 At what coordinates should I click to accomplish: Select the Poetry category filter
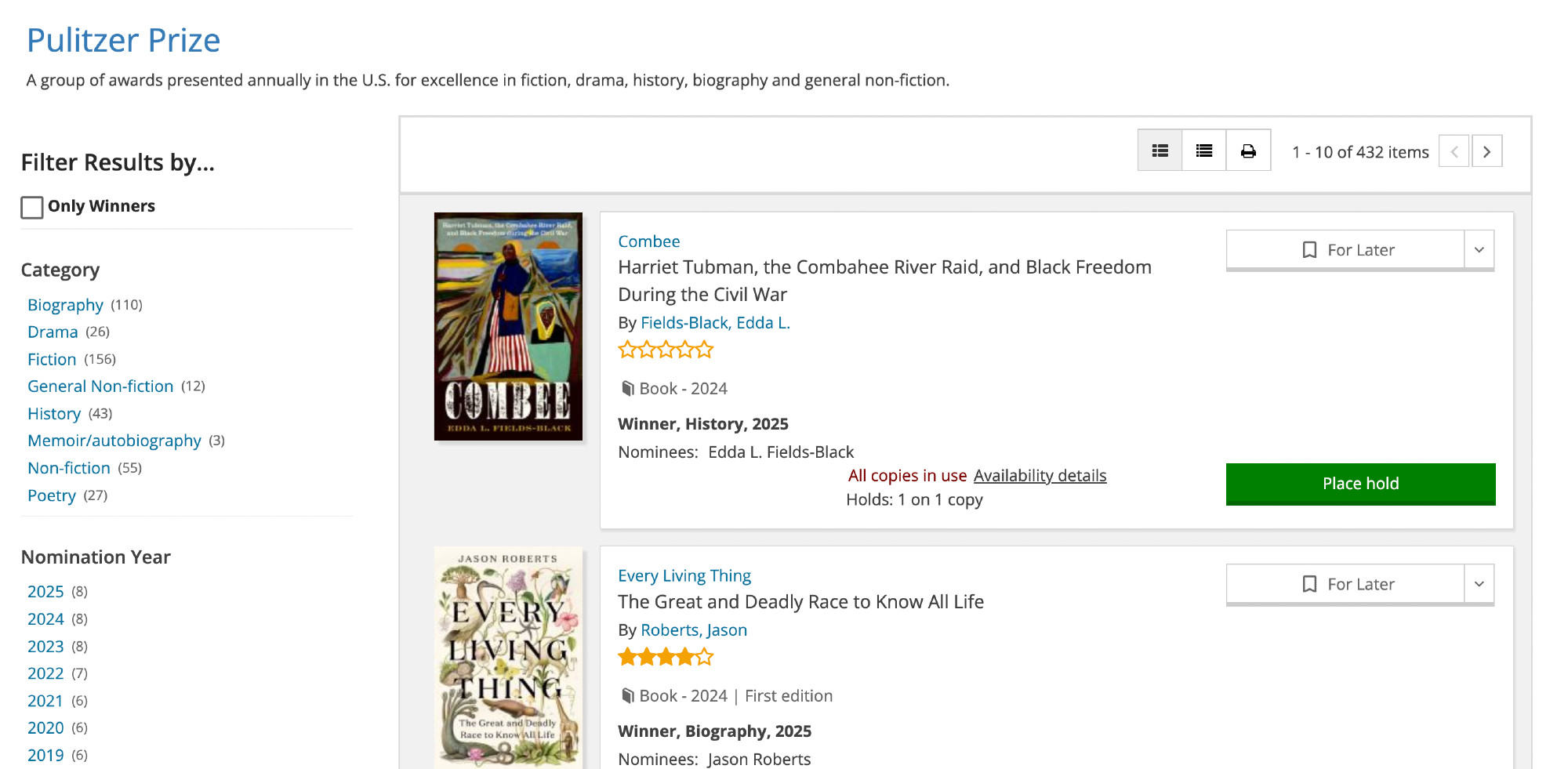coord(52,495)
